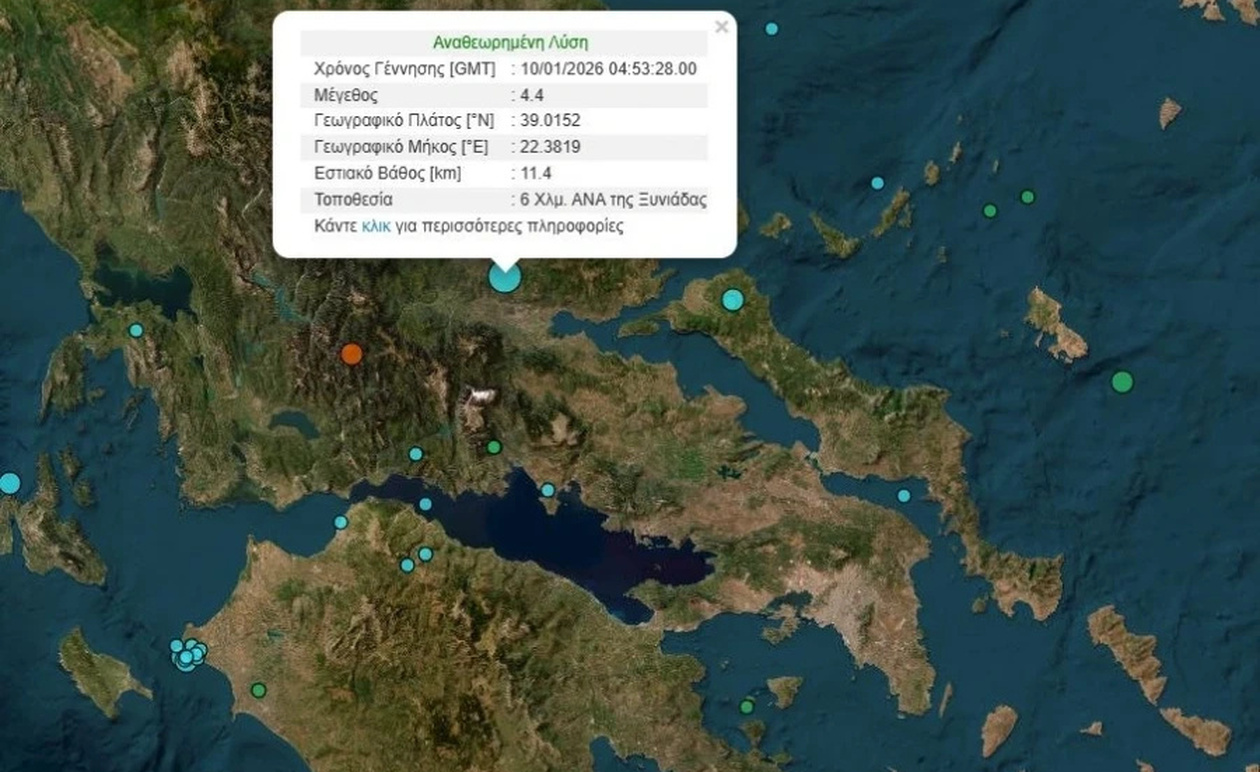Click the large green marker in the Aegean Sea
Viewport: 1260px width, 772px height.
click(1122, 381)
